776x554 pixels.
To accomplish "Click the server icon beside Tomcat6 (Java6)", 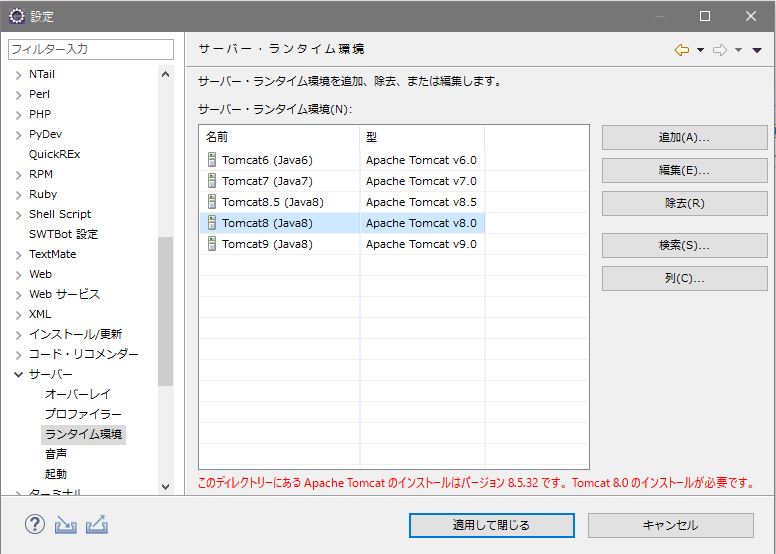I will (x=212, y=160).
